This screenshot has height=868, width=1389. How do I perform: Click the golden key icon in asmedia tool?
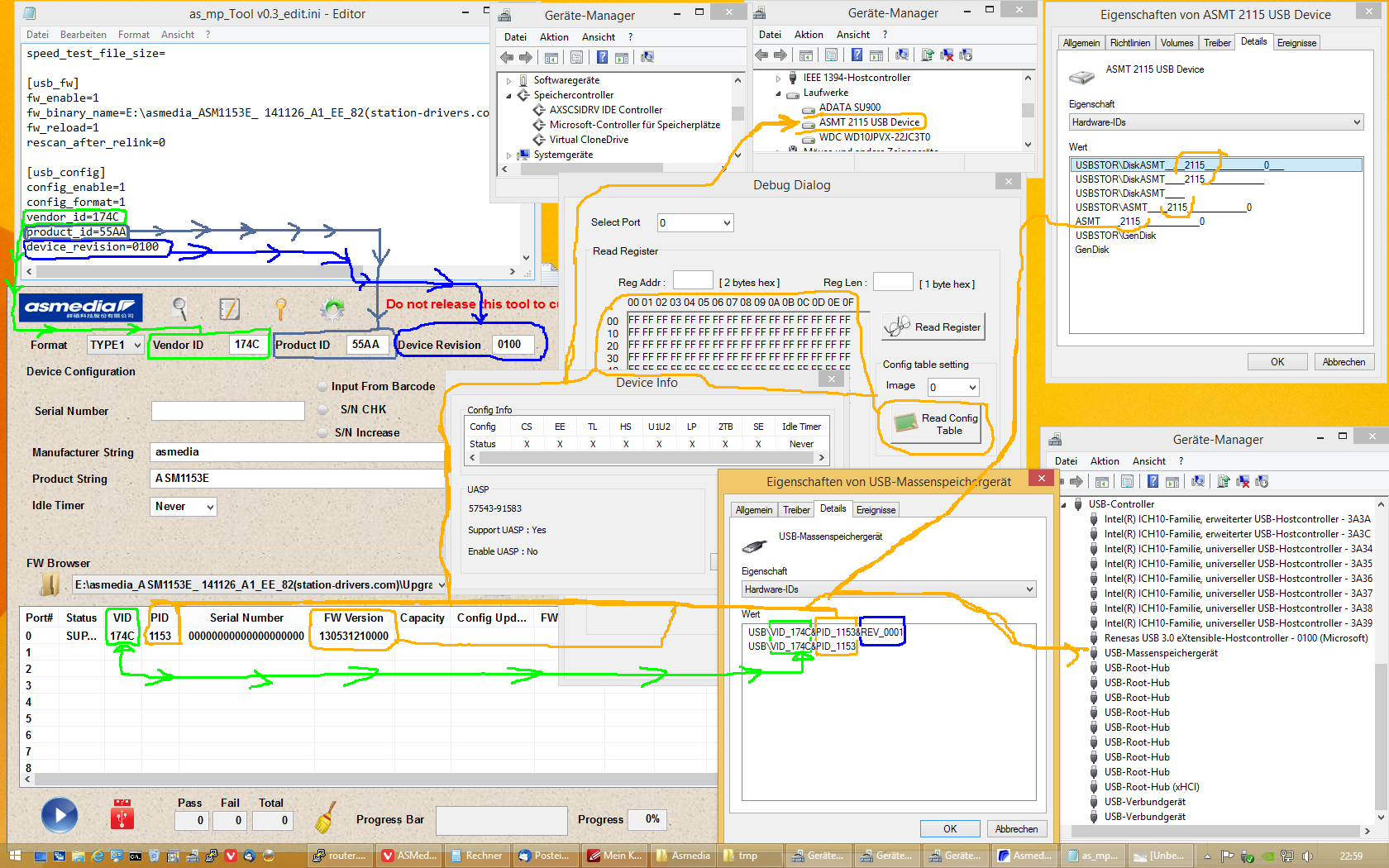[280, 309]
